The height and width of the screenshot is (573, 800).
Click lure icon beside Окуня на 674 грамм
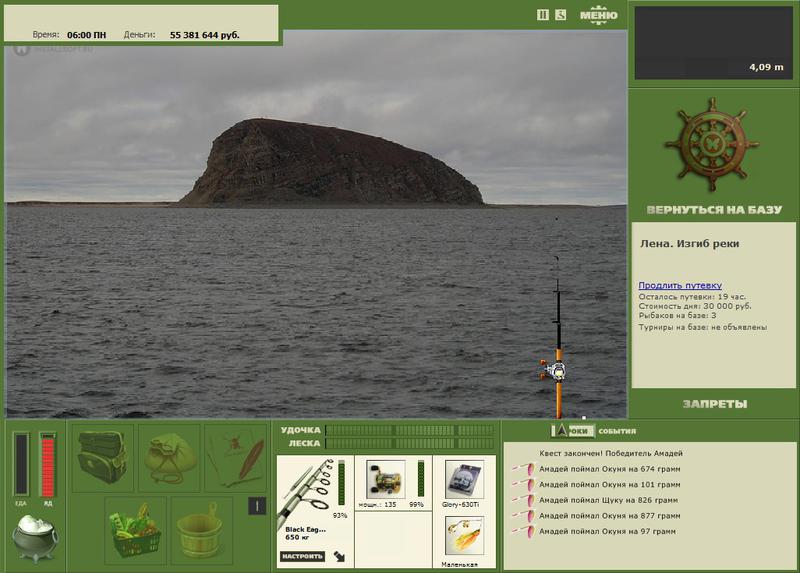523,468
